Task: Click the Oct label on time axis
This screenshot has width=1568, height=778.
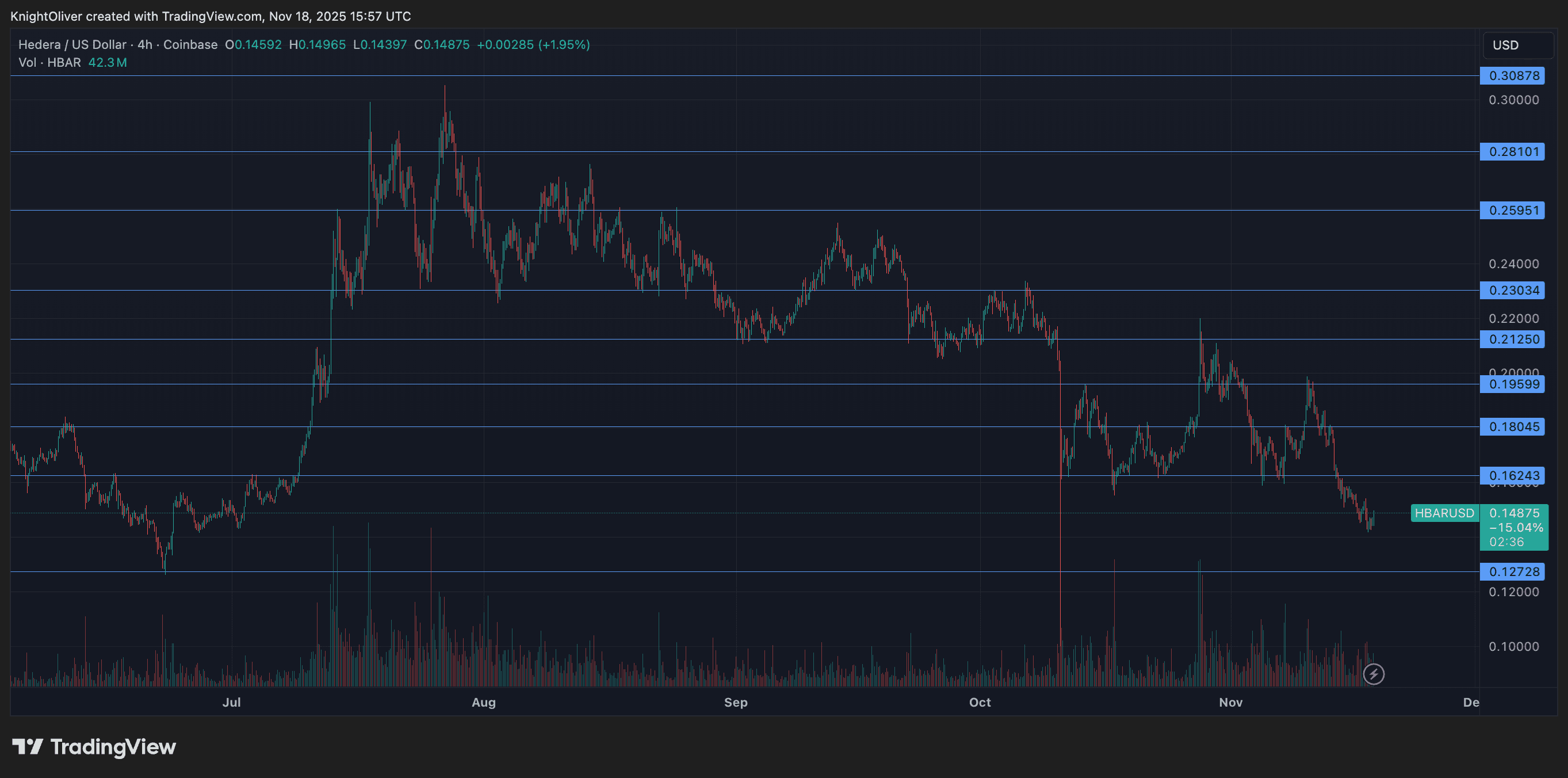Action: click(x=980, y=703)
